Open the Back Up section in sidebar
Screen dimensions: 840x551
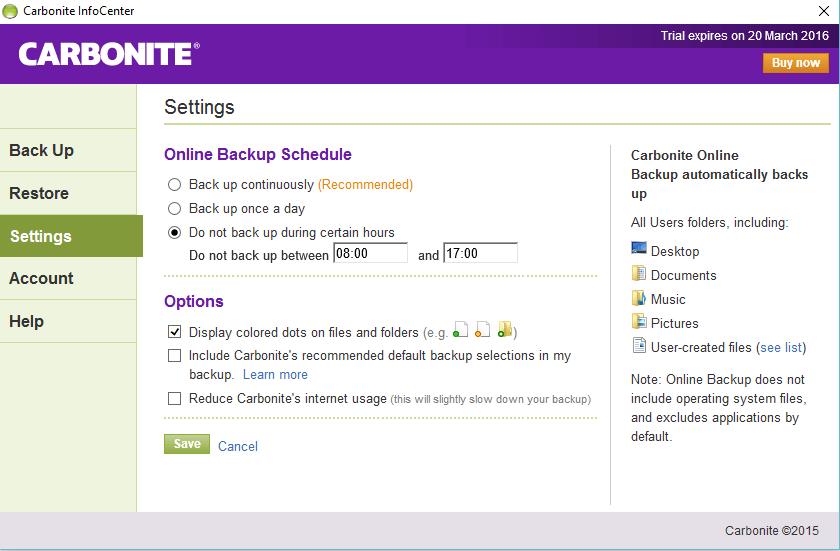pyautogui.click(x=68, y=150)
